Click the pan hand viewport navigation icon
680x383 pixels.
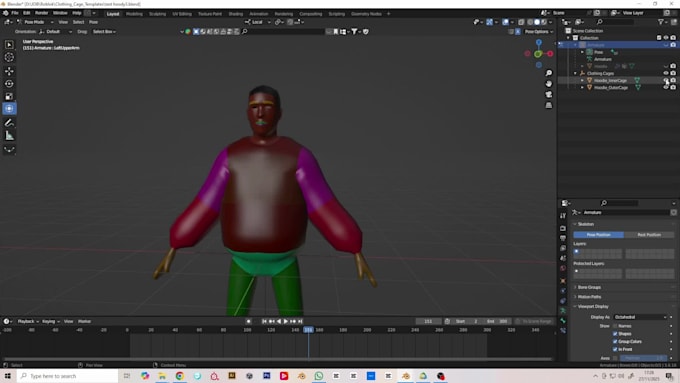[x=549, y=84]
